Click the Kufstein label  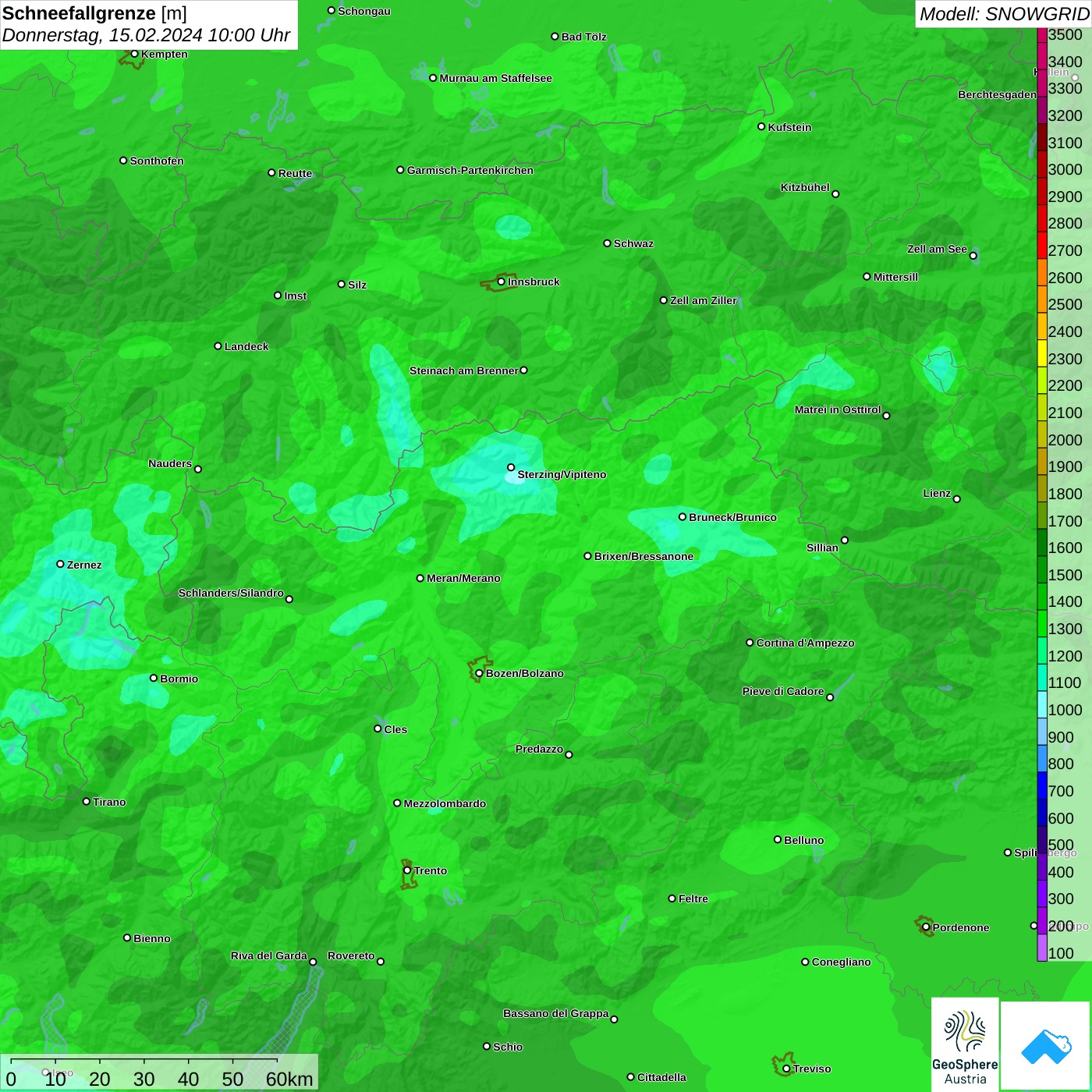[789, 127]
